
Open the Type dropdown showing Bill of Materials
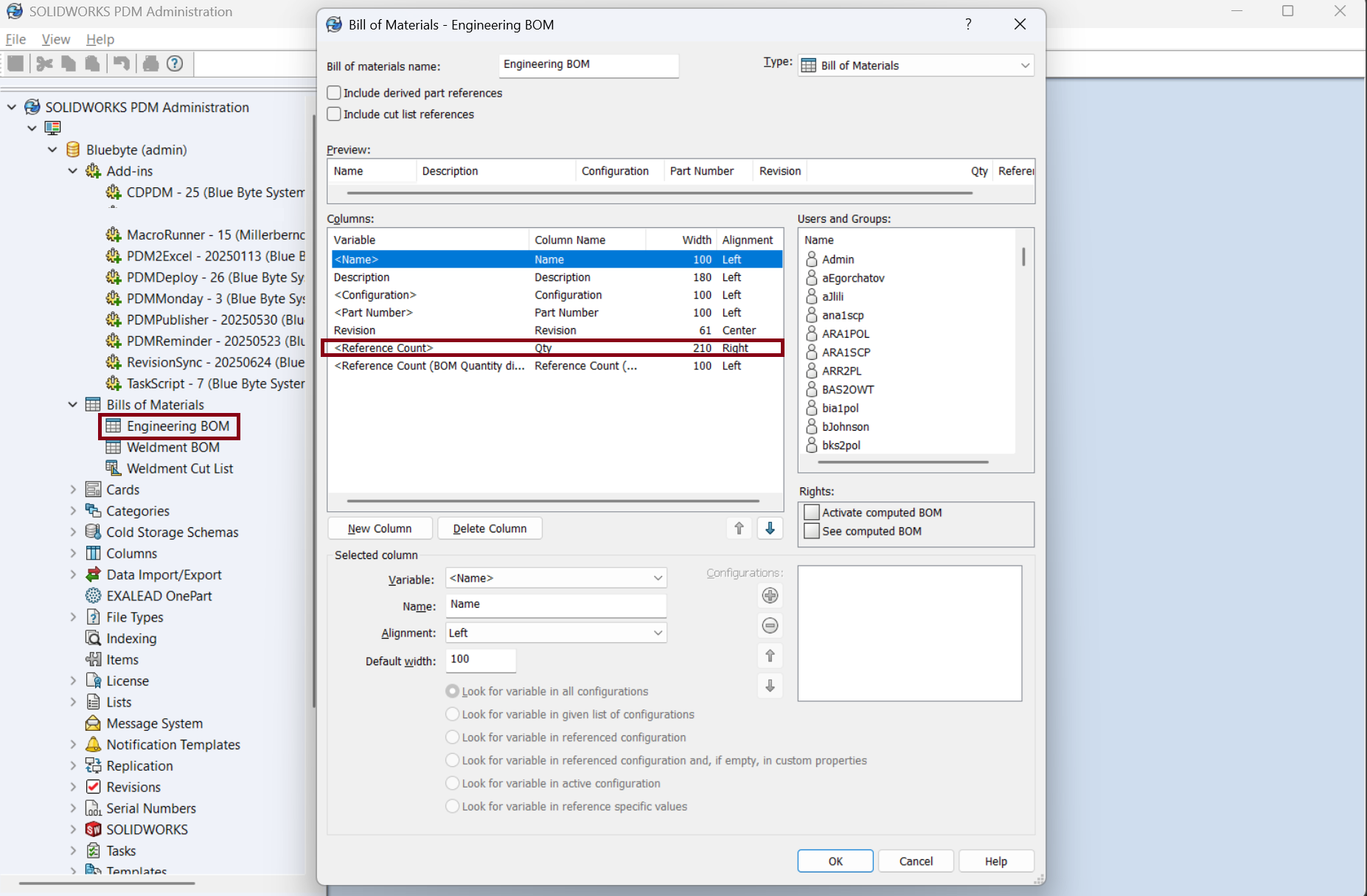916,66
